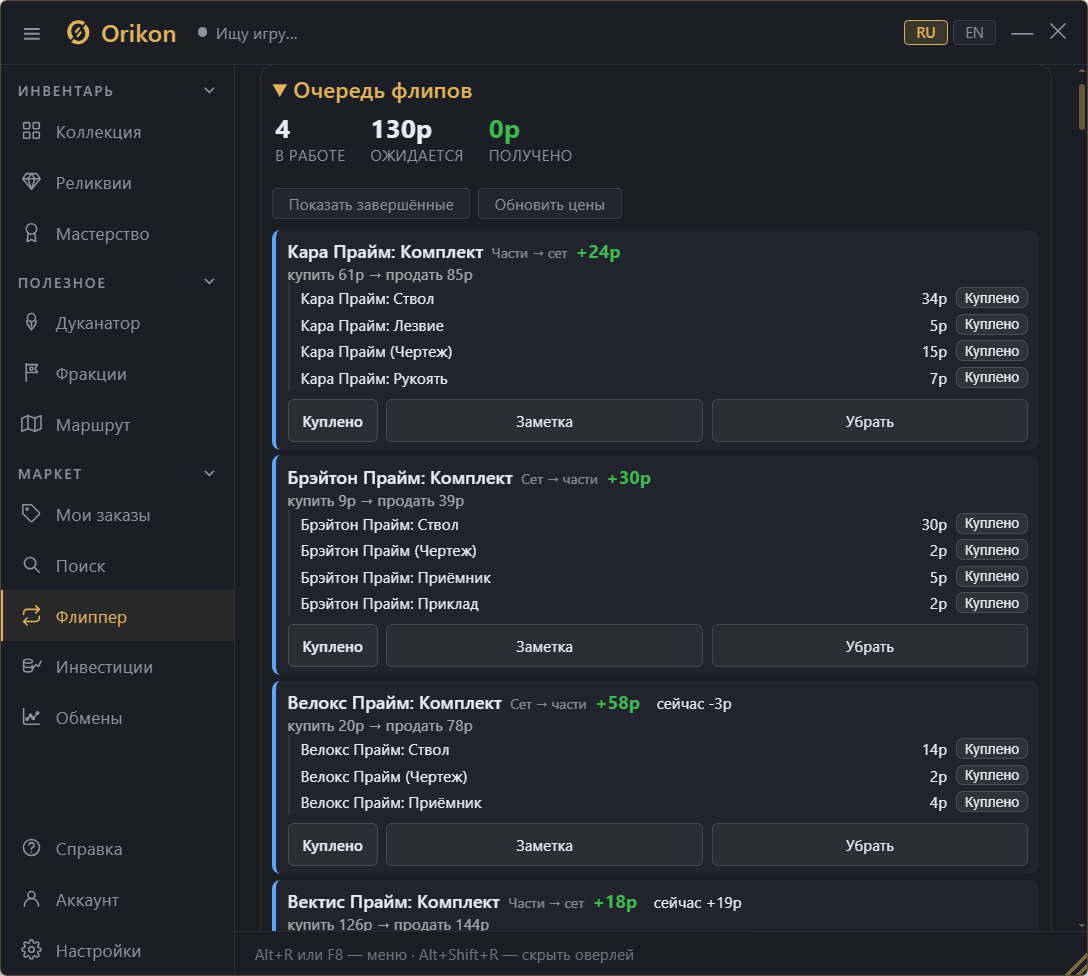Open the hamburger menu icon
The width and height of the screenshot is (1088, 976).
tap(31, 33)
